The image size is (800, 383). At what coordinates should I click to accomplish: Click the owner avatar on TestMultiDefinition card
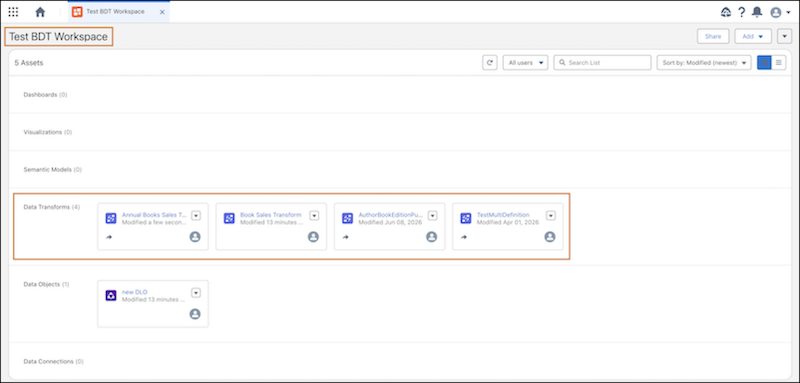tap(550, 237)
